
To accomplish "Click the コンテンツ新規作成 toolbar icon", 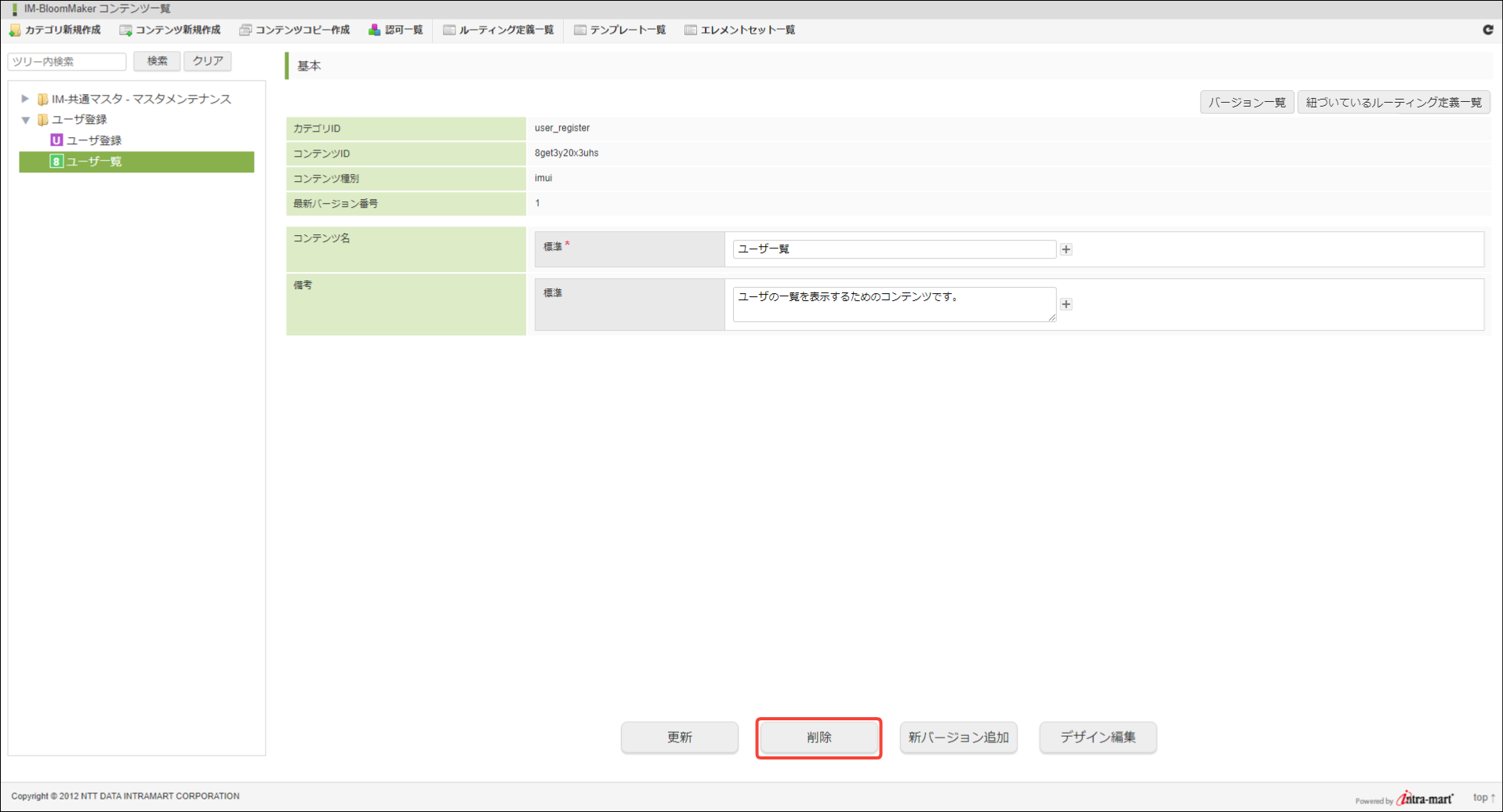I will click(125, 31).
